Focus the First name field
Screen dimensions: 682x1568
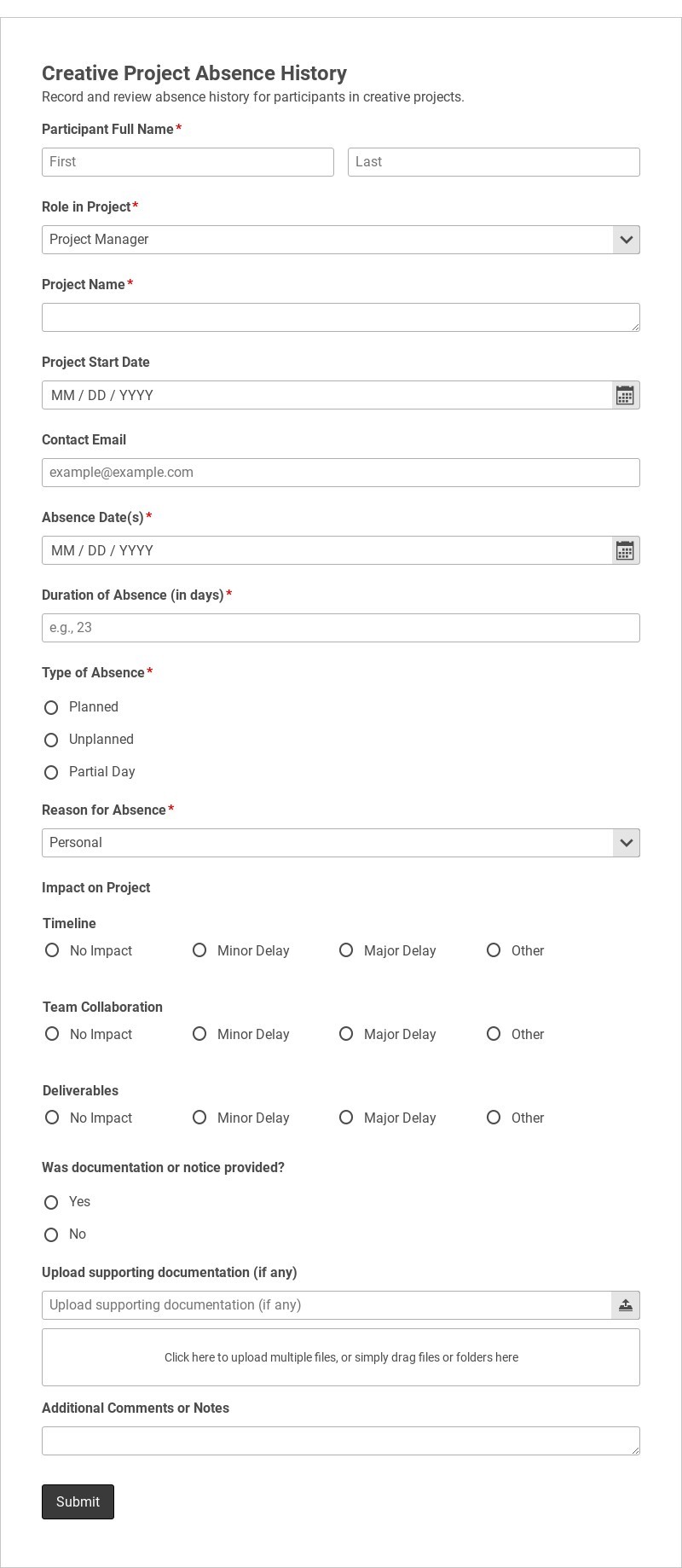click(188, 162)
